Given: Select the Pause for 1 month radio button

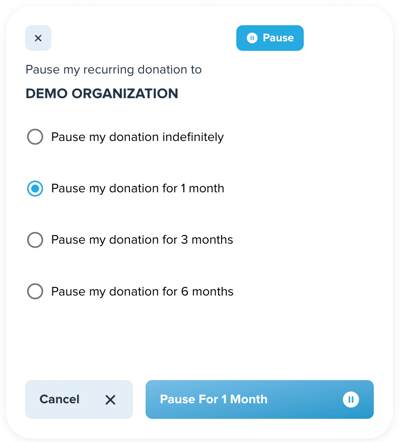Looking at the screenshot, I should coord(35,188).
